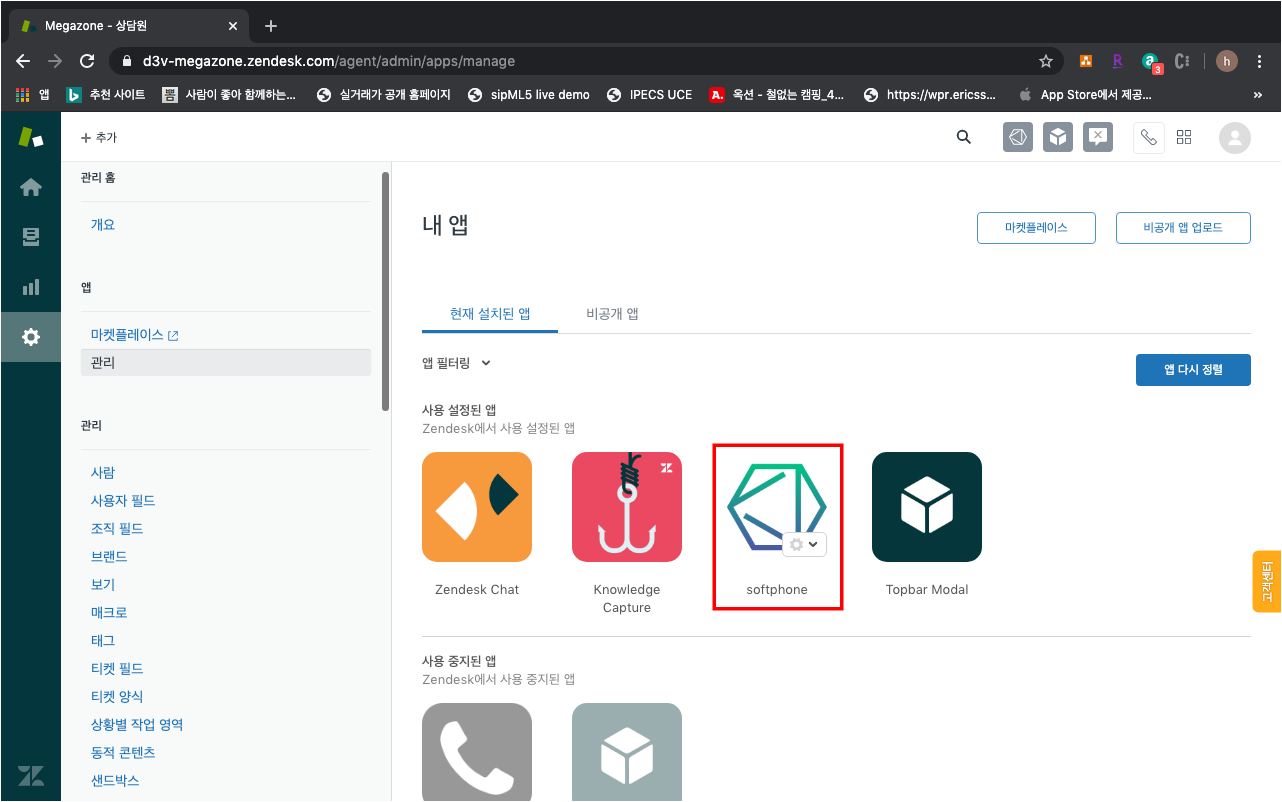Open the 매크로 link
1282x802 pixels.
(x=109, y=612)
